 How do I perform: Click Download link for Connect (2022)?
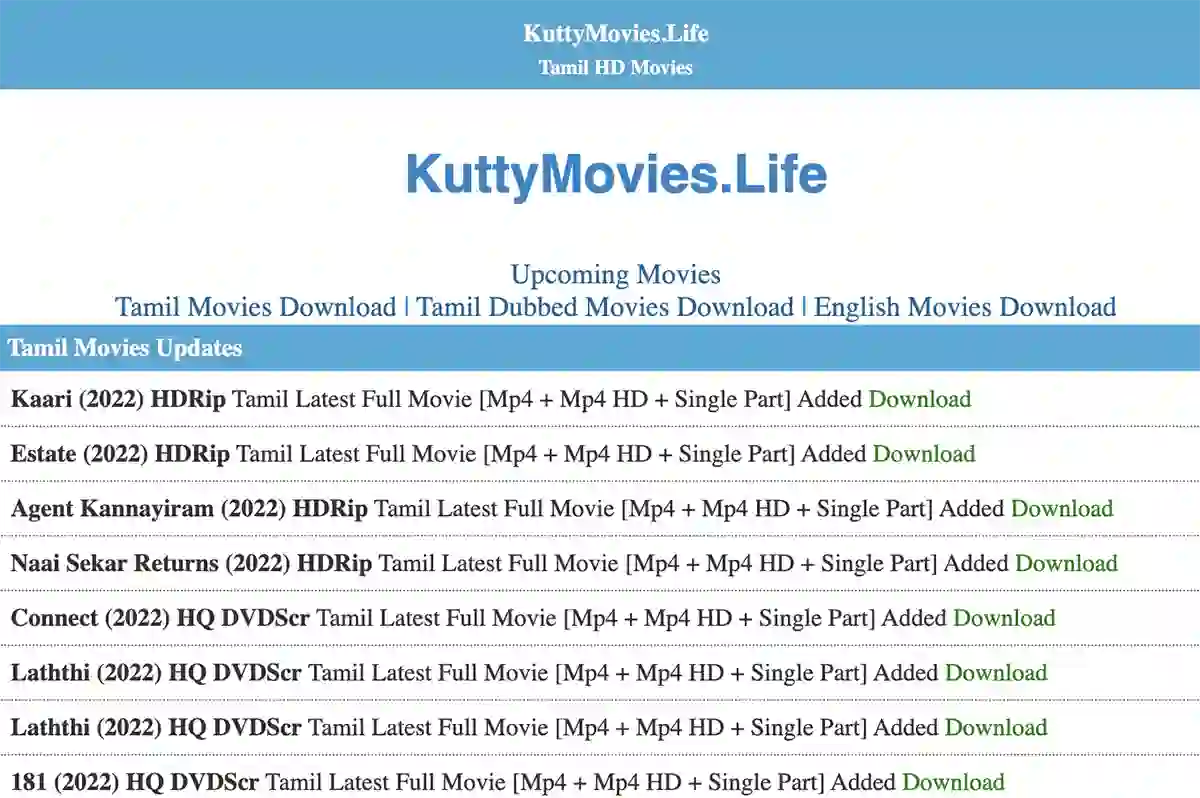pyautogui.click(x=1004, y=618)
